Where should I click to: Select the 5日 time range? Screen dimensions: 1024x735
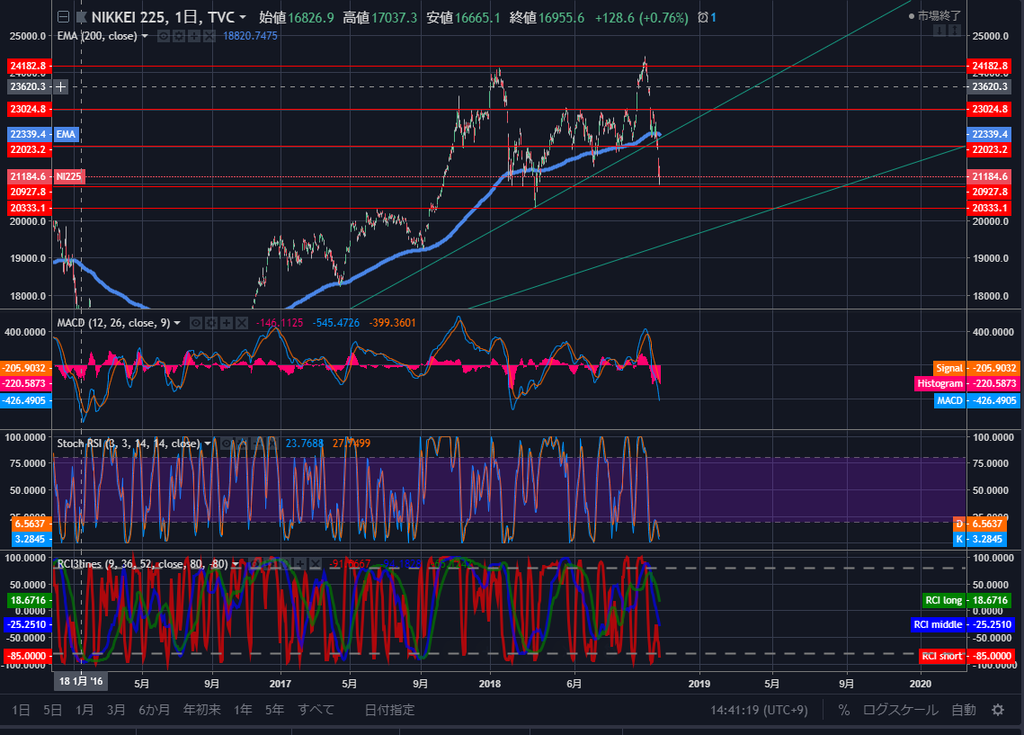(52, 710)
